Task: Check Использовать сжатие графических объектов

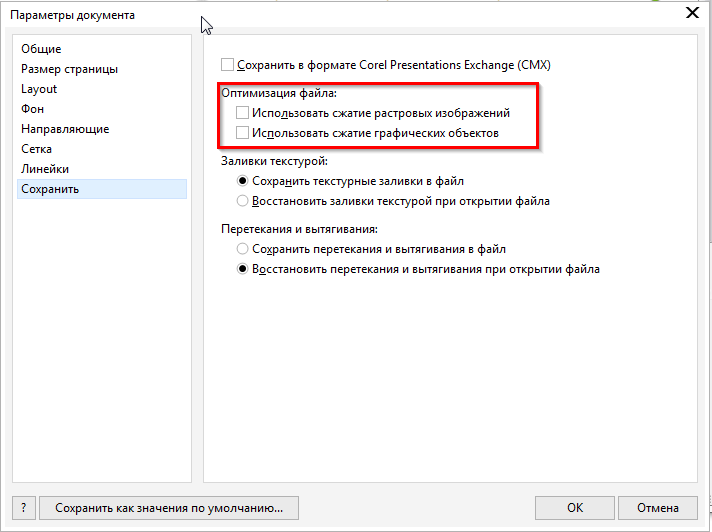Action: point(242,133)
